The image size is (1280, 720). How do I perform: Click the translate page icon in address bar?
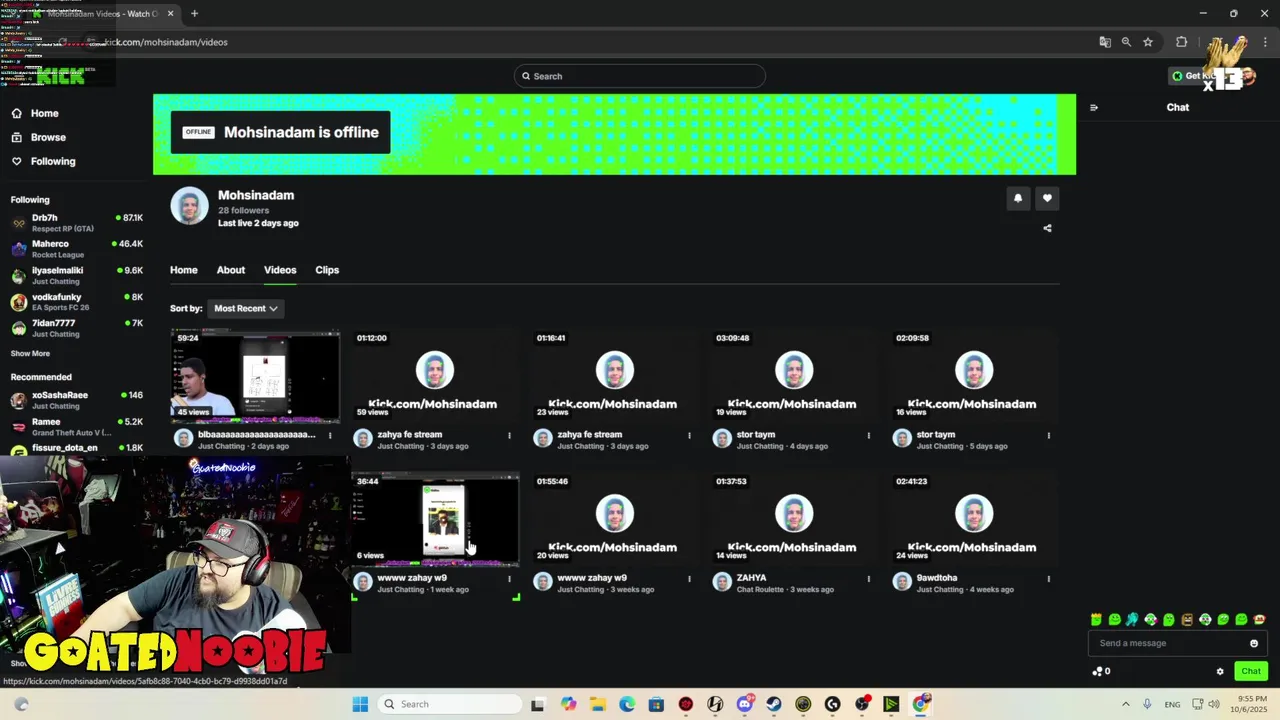(x=1105, y=42)
